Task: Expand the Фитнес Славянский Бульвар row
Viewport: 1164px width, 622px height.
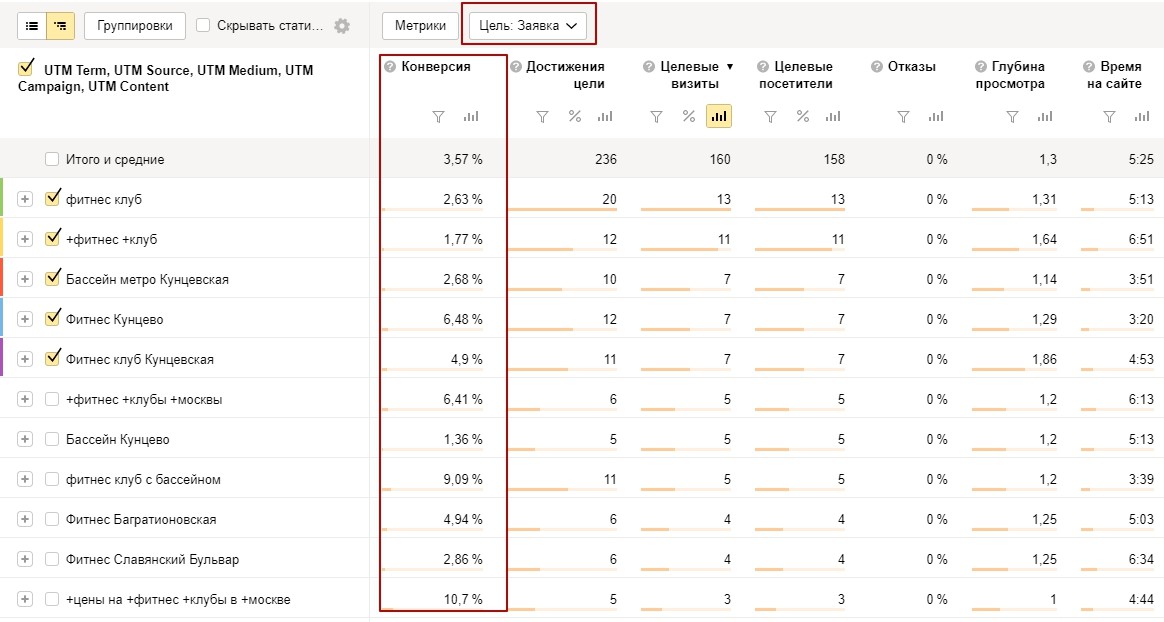Action: (x=25, y=560)
